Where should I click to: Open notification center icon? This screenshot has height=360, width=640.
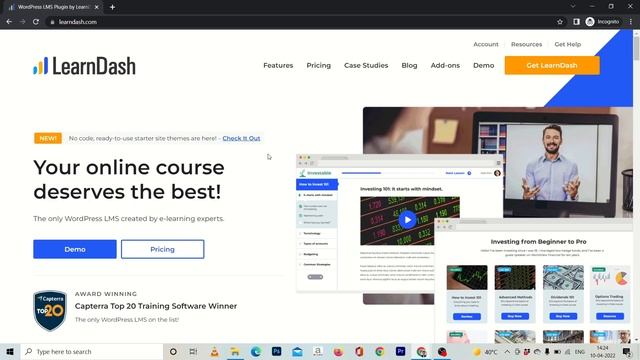(x=627, y=351)
